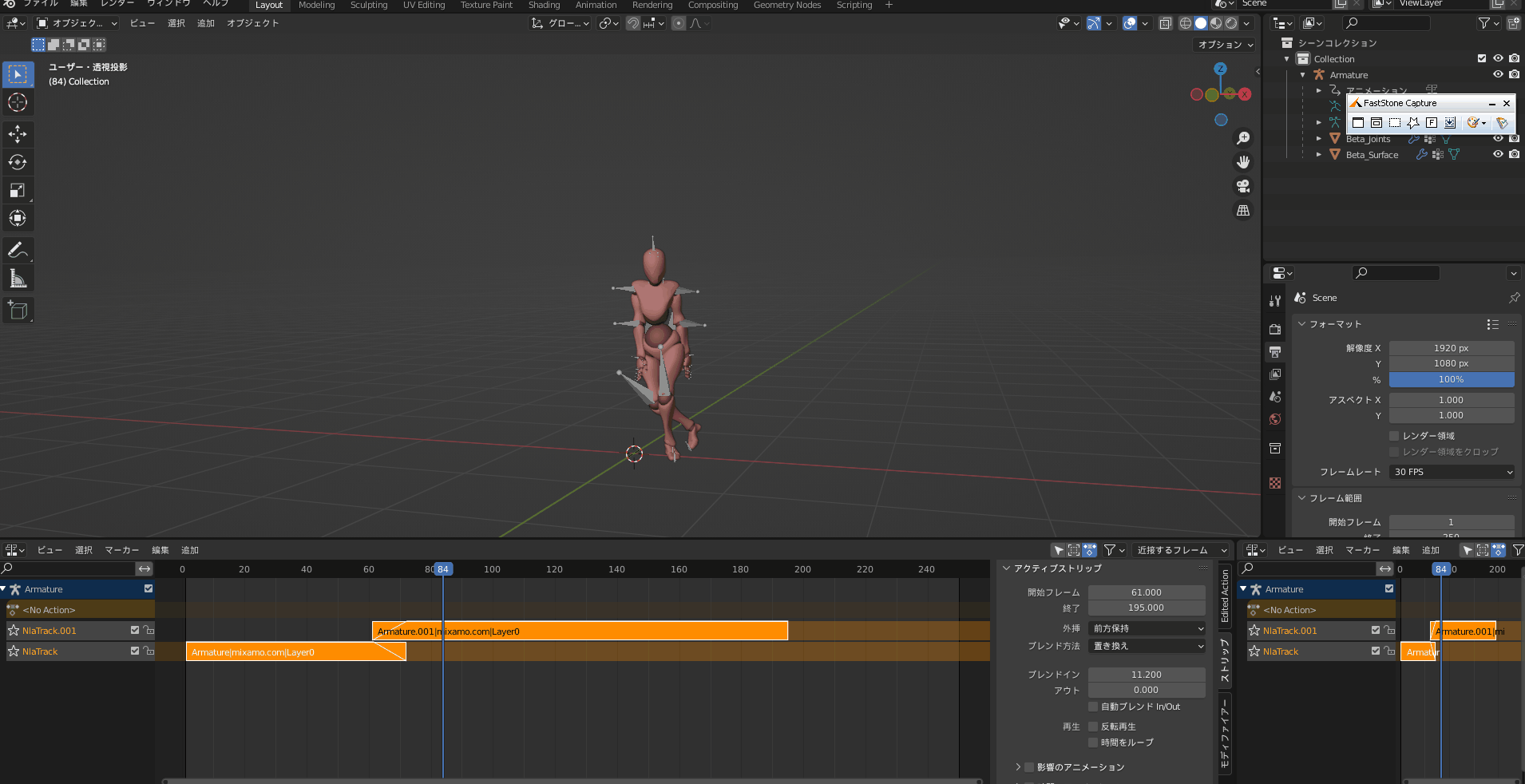
Task: Open the オプション dropdown in viewport
Action: pos(1225,45)
